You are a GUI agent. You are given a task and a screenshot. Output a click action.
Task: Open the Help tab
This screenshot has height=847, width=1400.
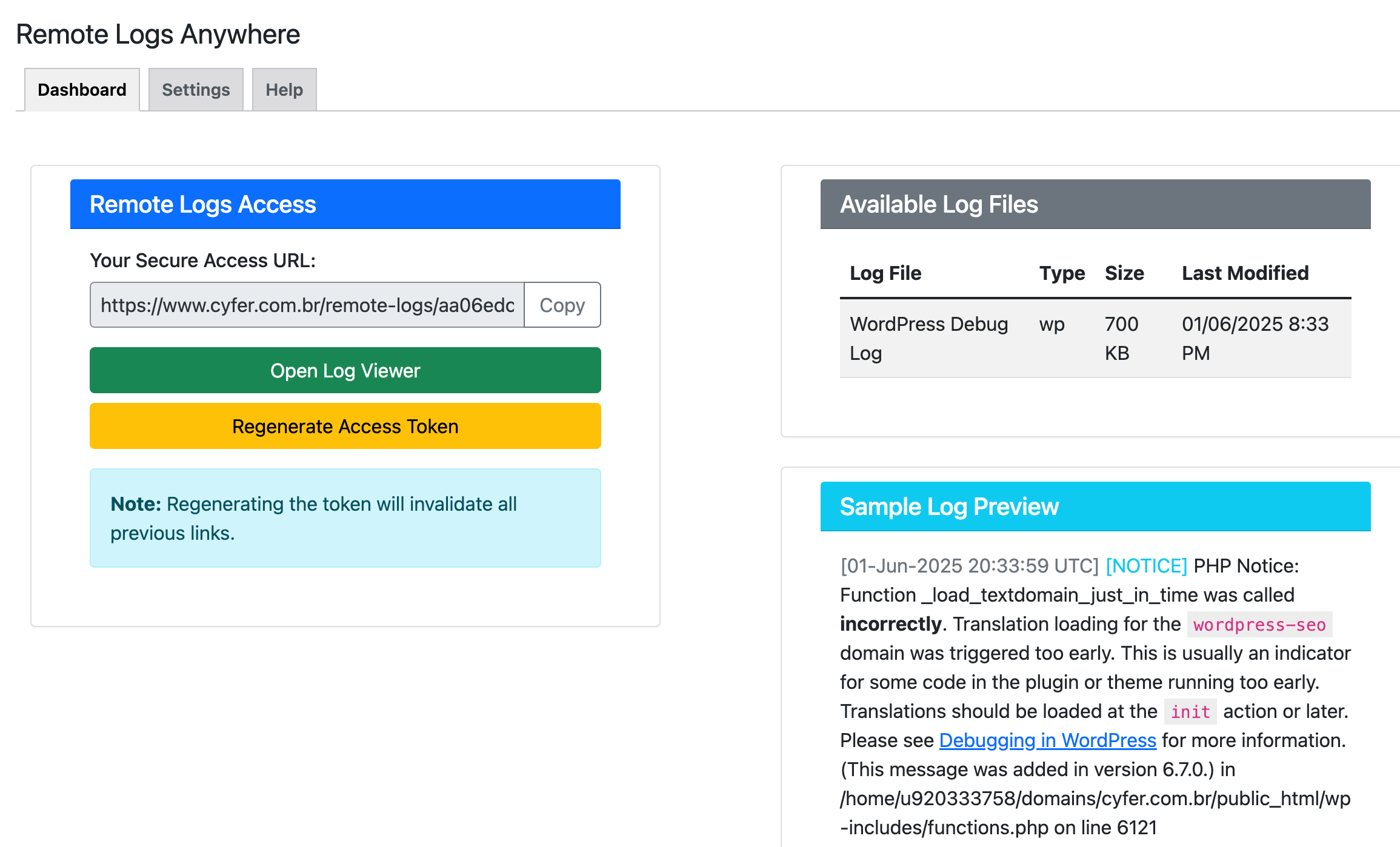284,90
